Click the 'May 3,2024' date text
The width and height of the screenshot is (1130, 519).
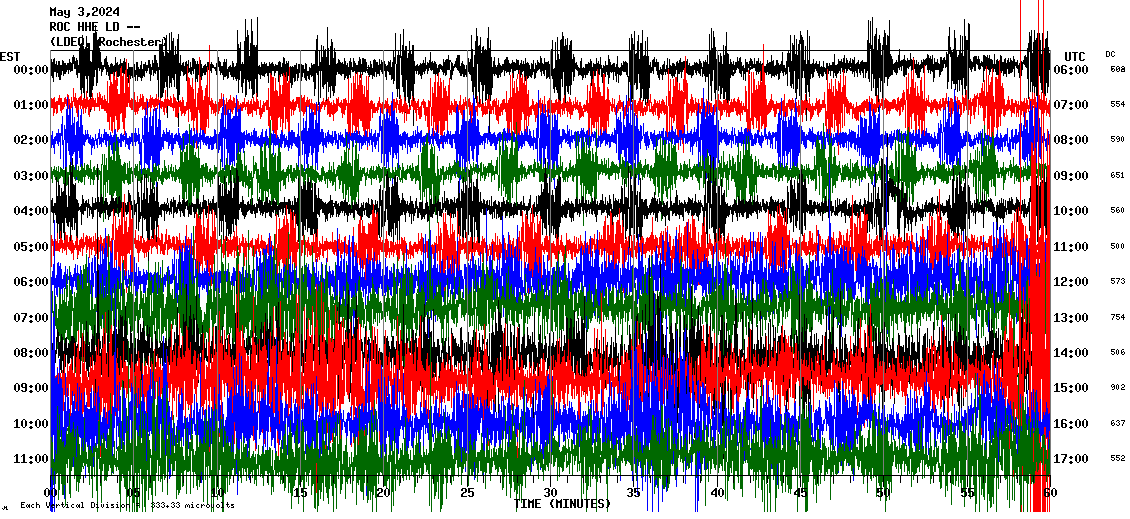coord(84,12)
